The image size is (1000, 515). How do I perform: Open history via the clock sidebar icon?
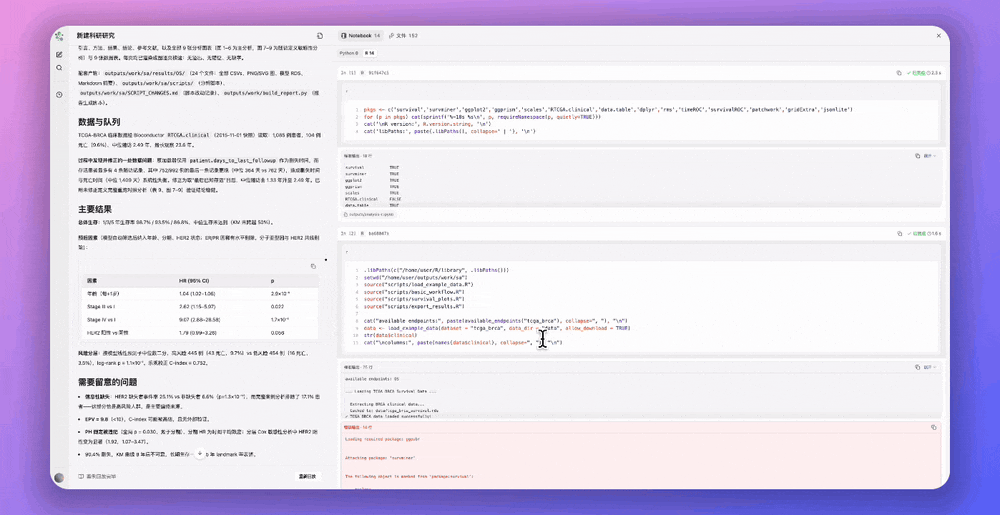pyautogui.click(x=59, y=94)
